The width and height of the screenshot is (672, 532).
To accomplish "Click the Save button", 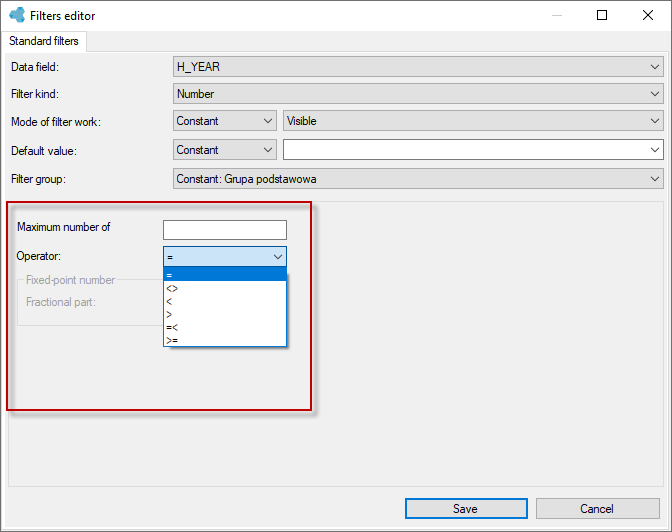I will pyautogui.click(x=466, y=508).
